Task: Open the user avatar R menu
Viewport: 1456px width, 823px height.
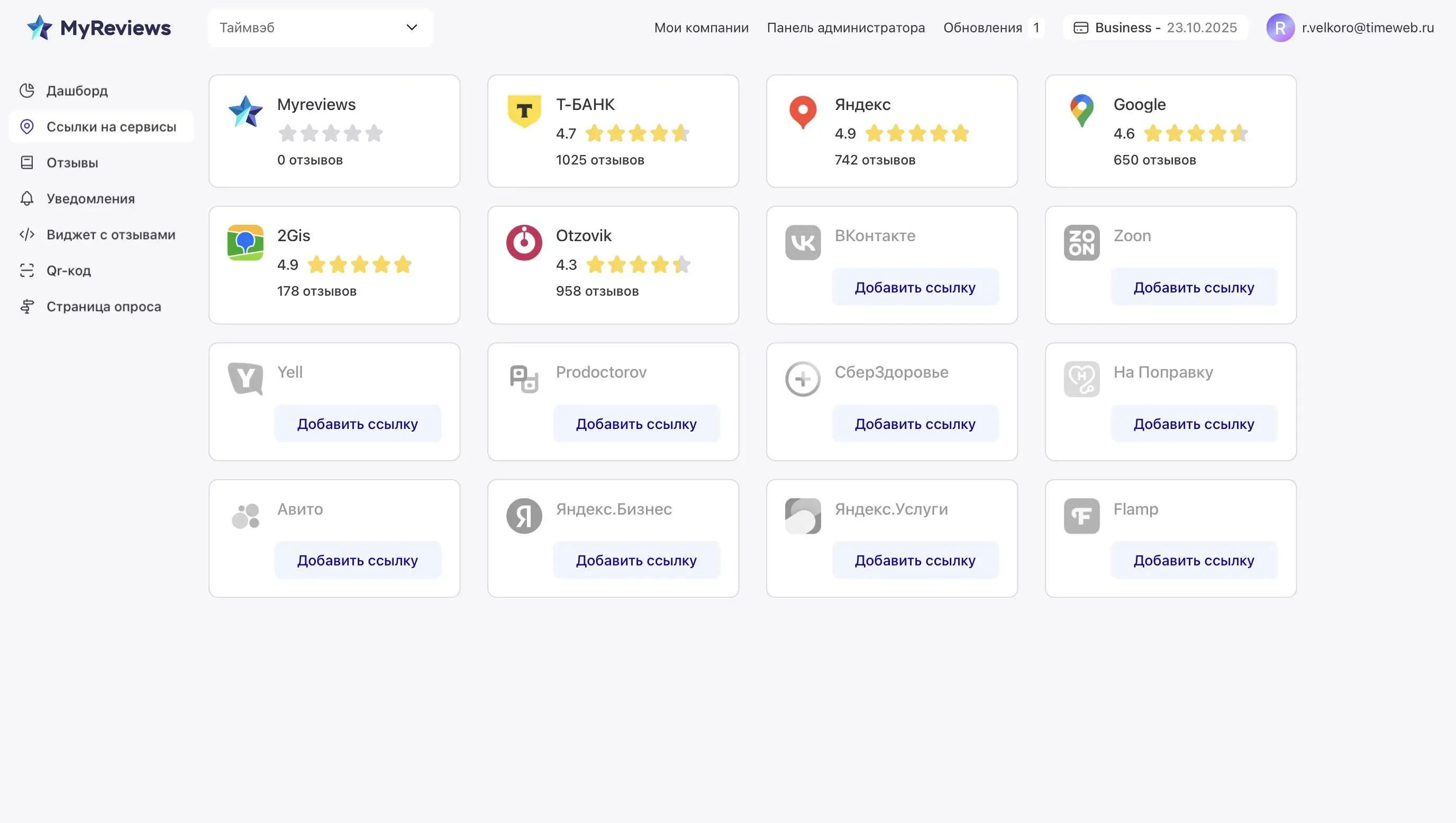Action: click(x=1280, y=28)
